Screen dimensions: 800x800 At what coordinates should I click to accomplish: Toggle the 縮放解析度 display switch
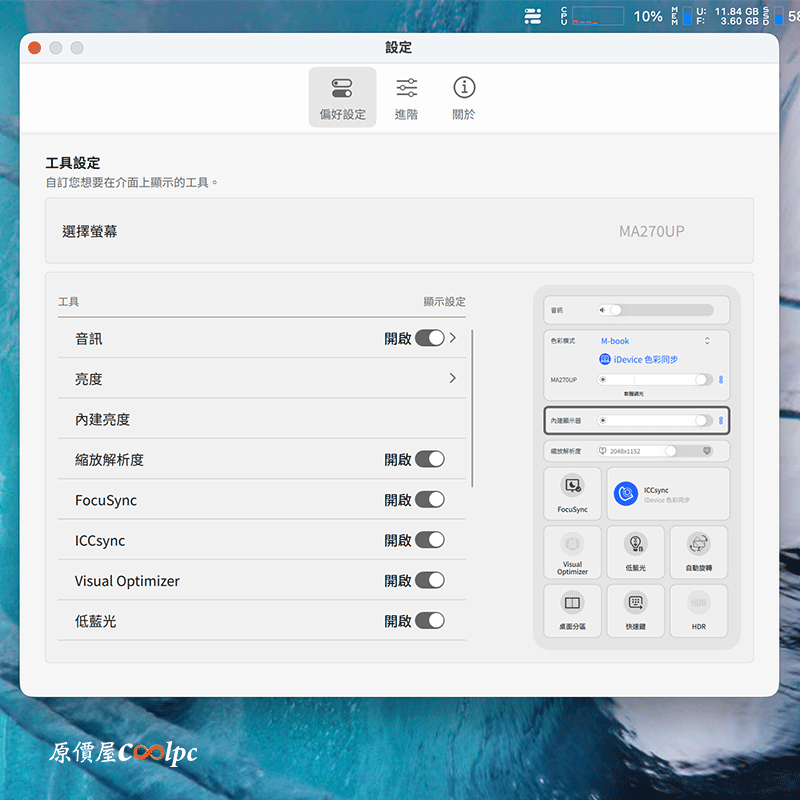[x=430, y=459]
